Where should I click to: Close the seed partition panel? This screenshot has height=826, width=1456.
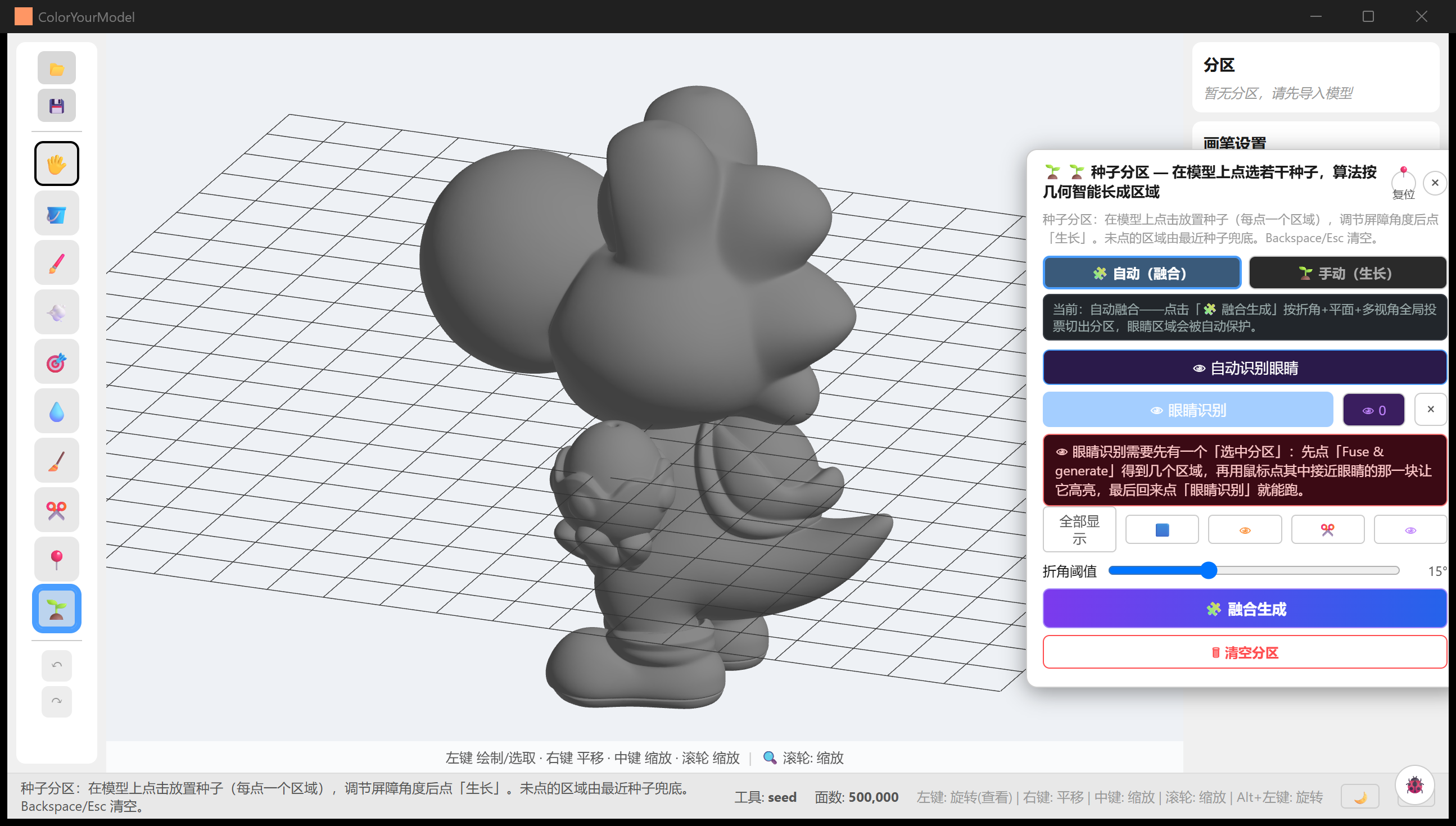(x=1435, y=183)
